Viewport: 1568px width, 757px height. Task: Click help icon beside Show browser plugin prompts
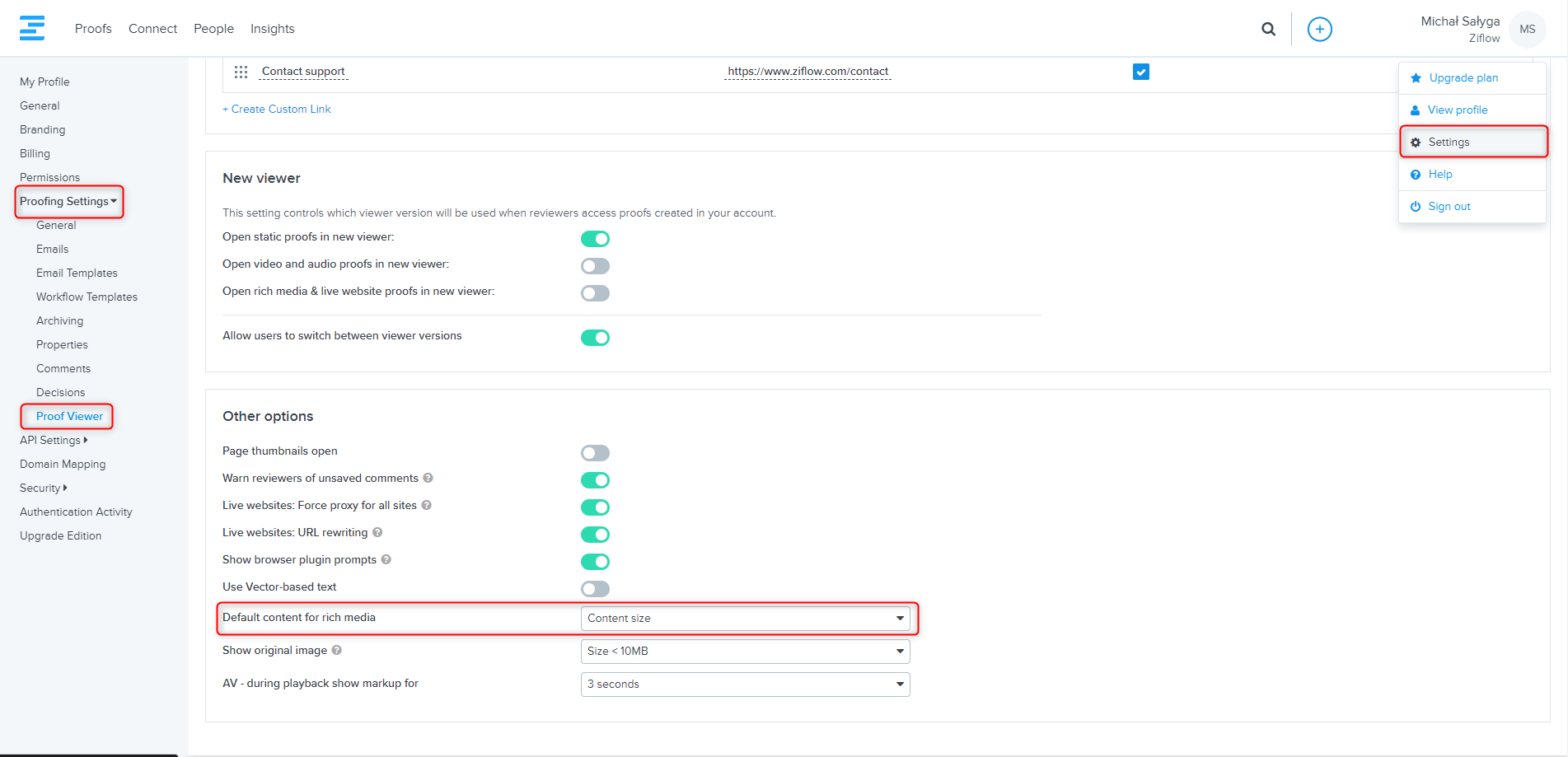386,559
